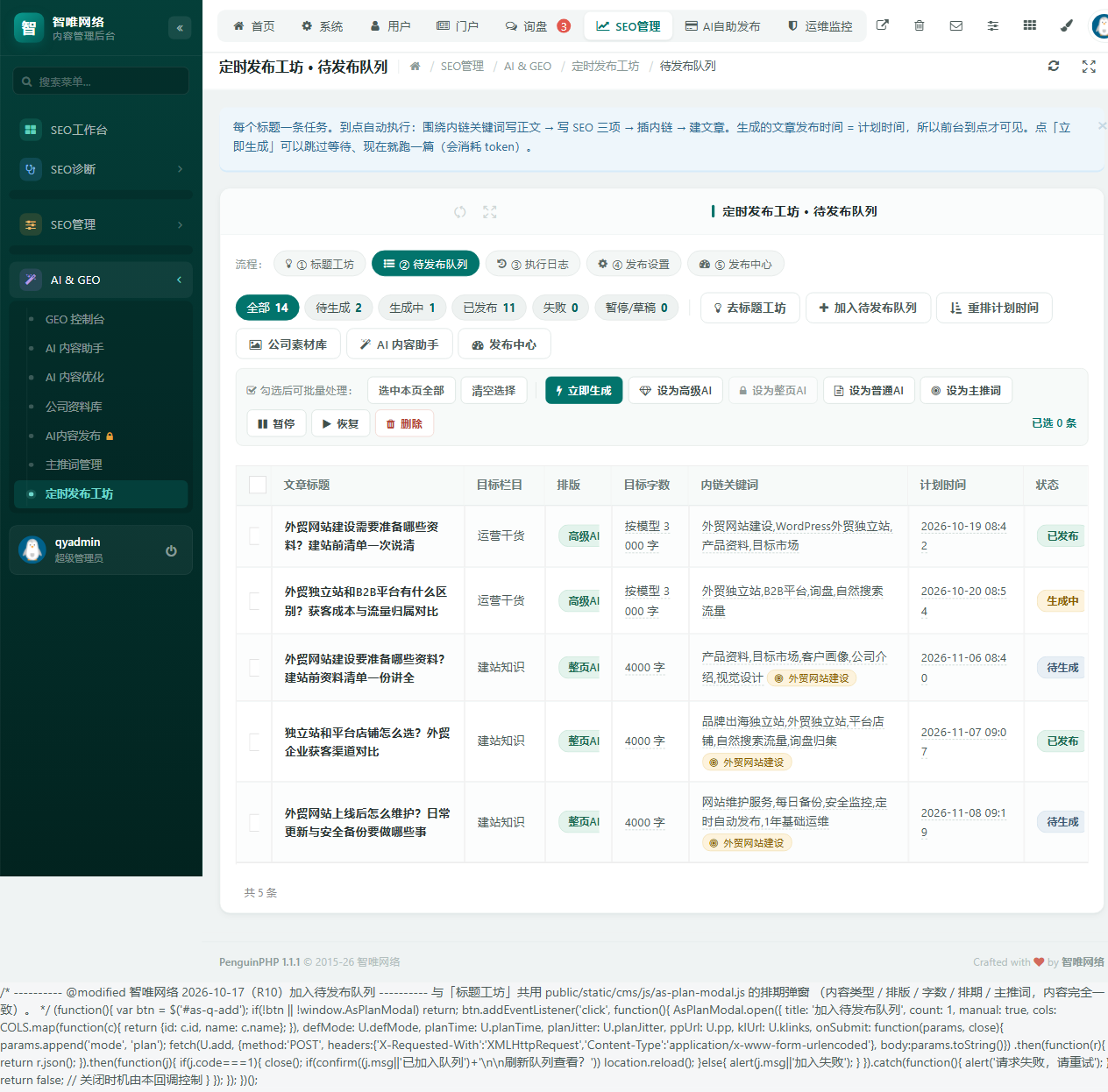This screenshot has height=1092, width=1108.
Task: Open the 首页 top navigation tab
Action: (x=254, y=26)
